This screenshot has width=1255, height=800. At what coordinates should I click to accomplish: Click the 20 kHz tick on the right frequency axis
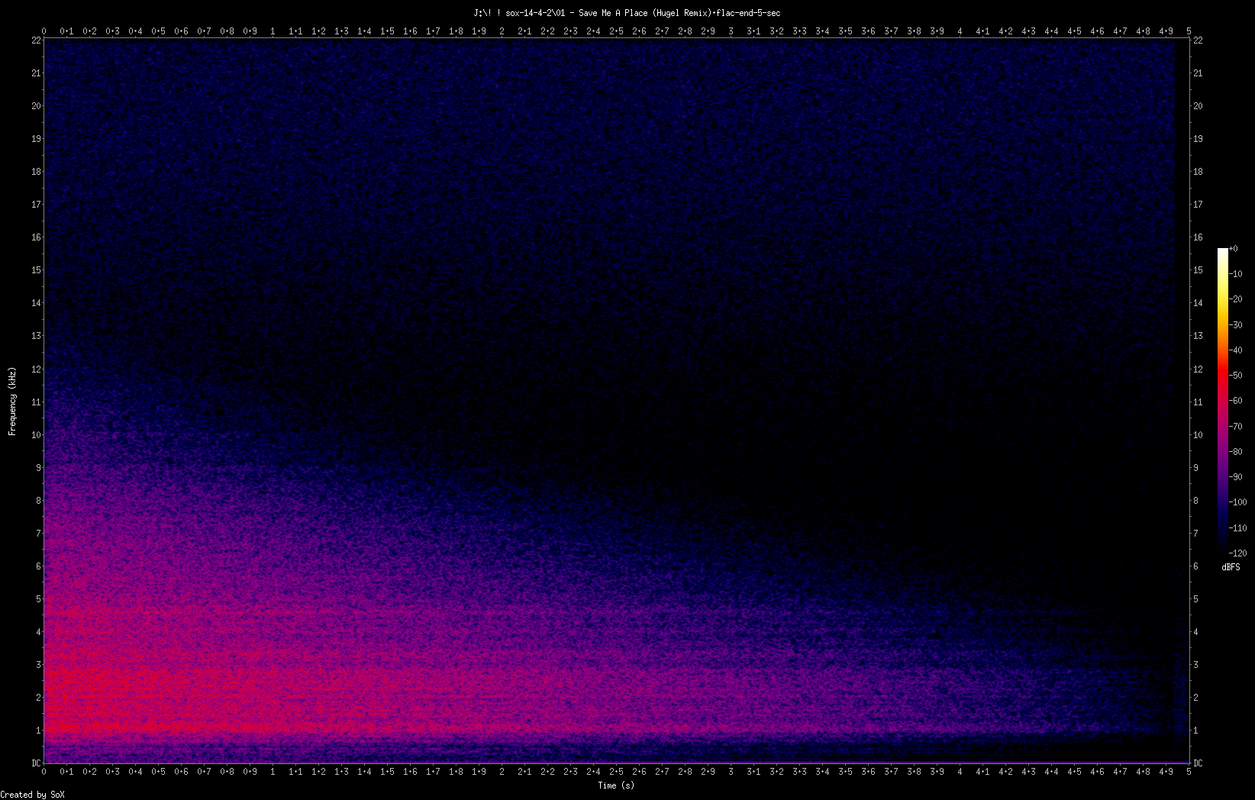point(1198,106)
